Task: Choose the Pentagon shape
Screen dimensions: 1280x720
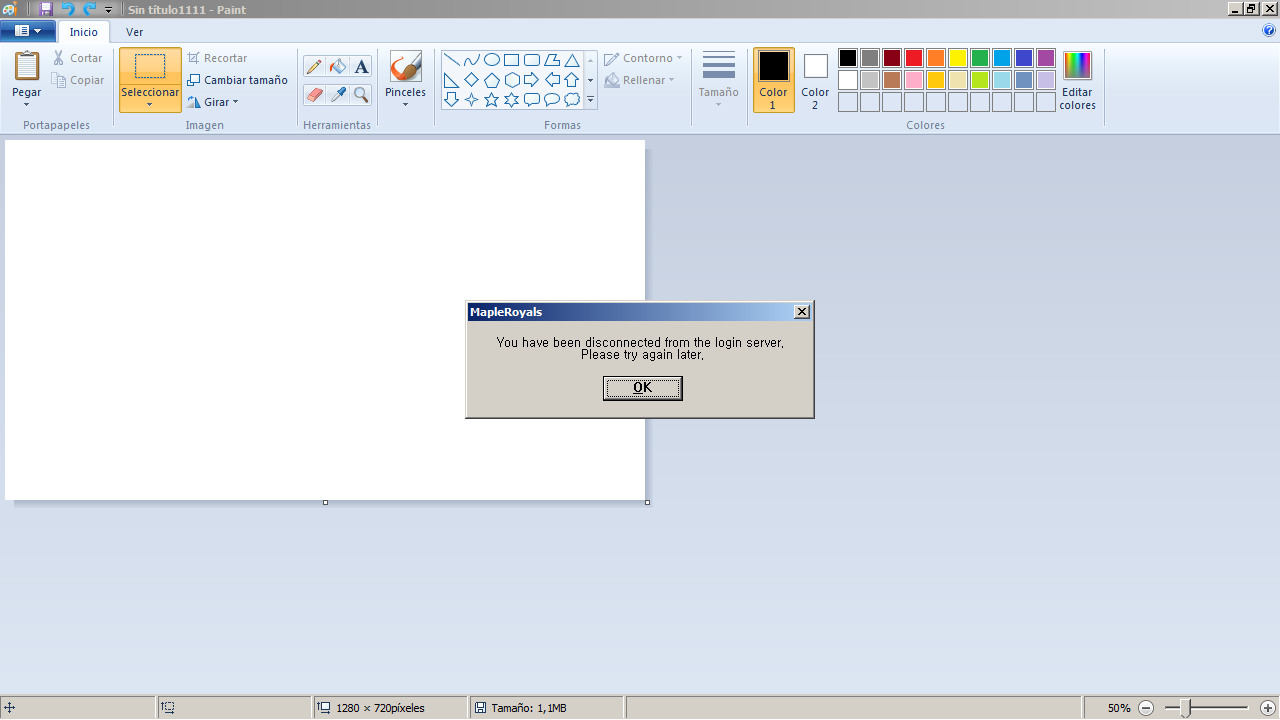Action: pyautogui.click(x=491, y=80)
